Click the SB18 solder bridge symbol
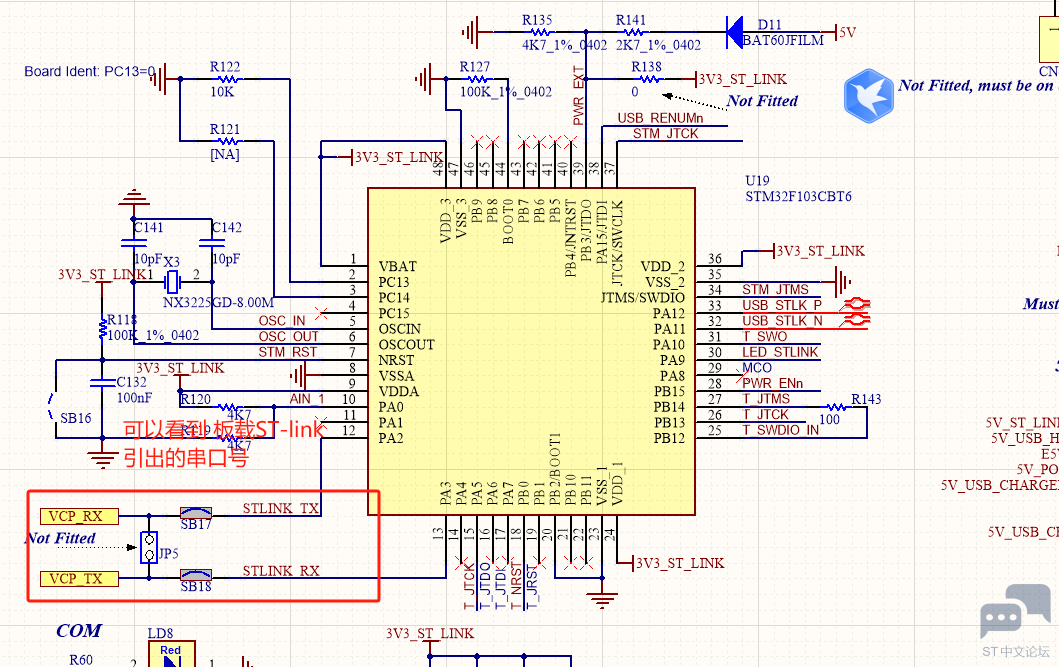Image resolution: width=1059 pixels, height=667 pixels. click(196, 575)
